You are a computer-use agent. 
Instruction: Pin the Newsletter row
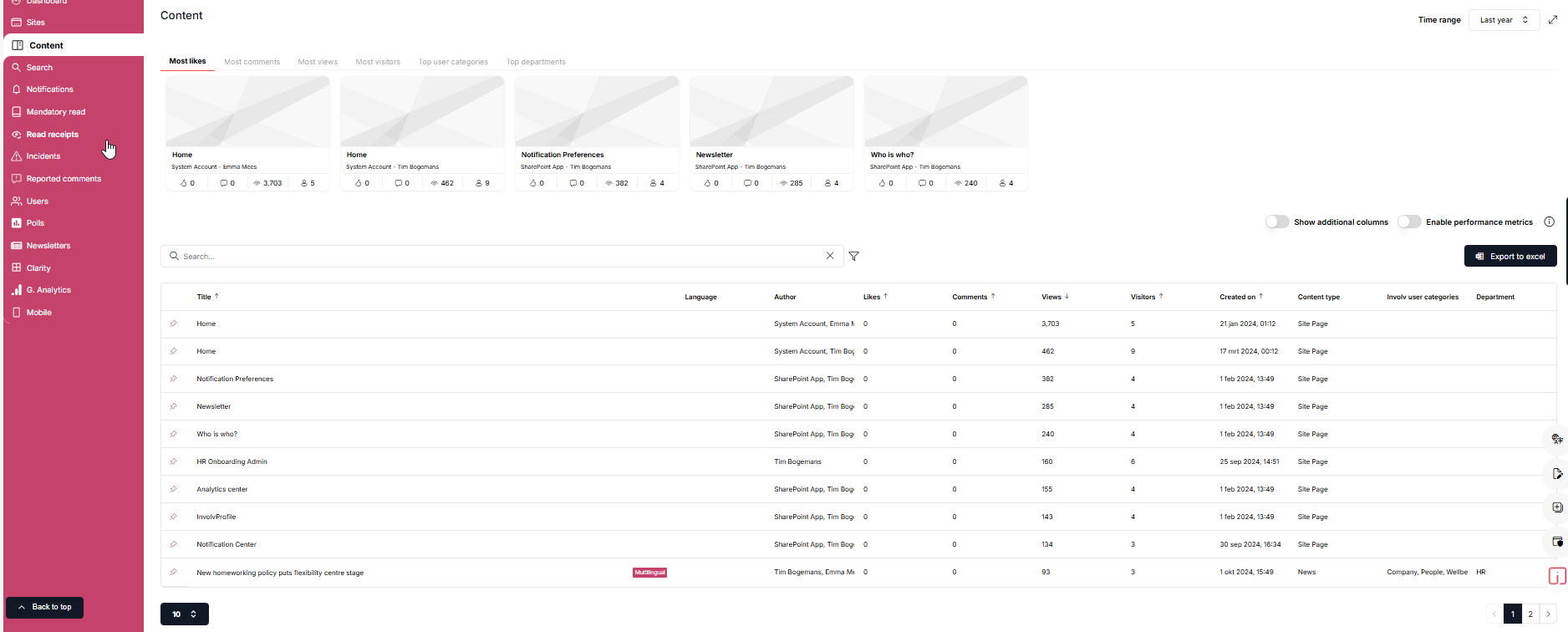[x=173, y=406]
